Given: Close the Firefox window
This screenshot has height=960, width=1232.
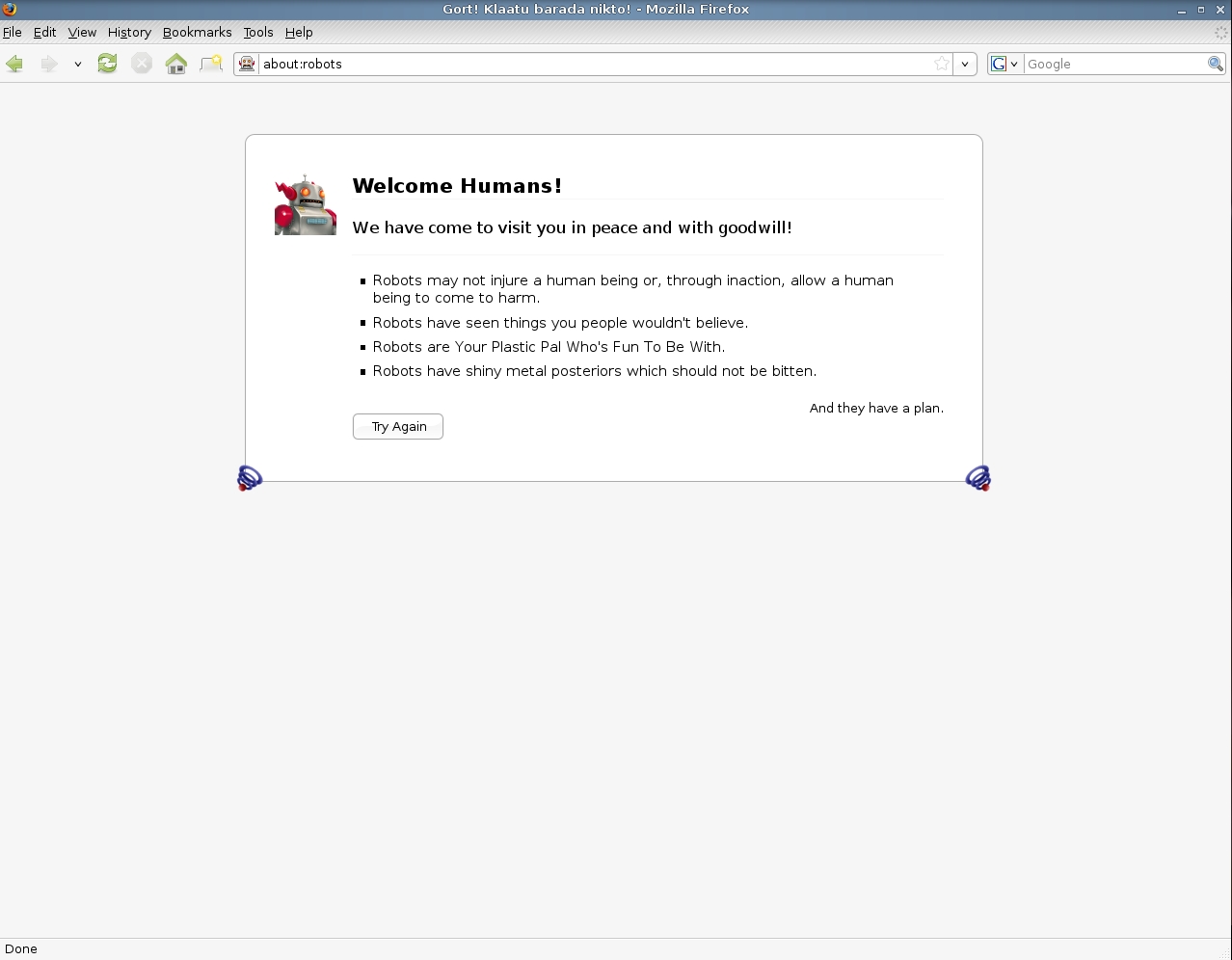Looking at the screenshot, I should [x=1220, y=10].
